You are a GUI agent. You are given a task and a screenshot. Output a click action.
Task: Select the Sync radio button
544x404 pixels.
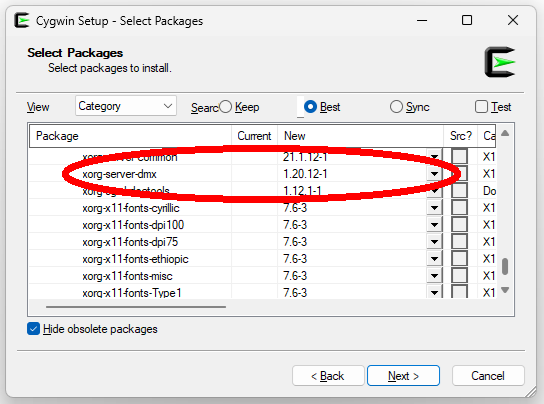click(396, 107)
